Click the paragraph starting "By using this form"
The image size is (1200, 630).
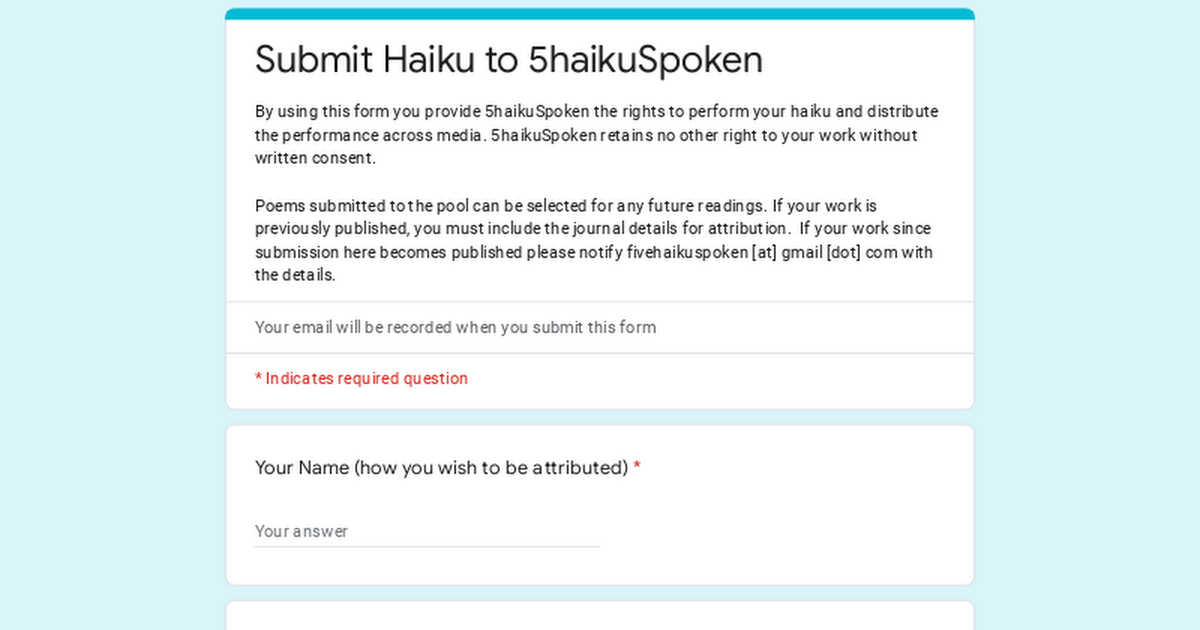coord(596,135)
